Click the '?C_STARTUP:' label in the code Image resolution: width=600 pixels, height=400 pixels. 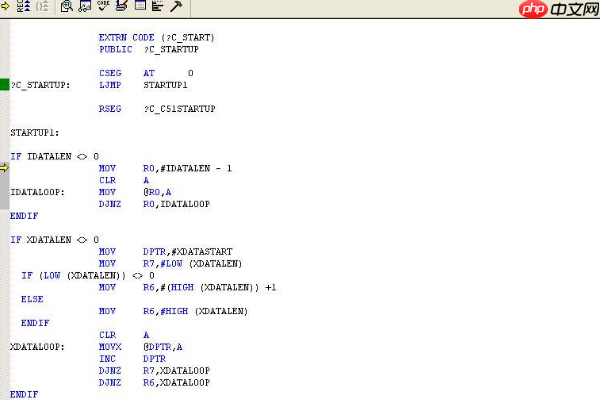click(x=41, y=85)
